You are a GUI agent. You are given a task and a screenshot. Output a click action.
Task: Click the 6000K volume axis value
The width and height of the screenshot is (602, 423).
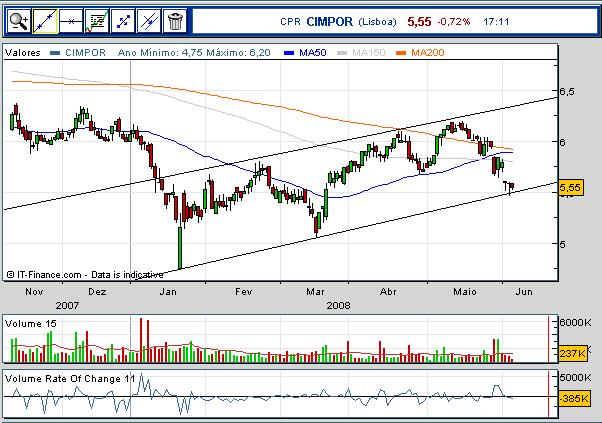(575, 322)
